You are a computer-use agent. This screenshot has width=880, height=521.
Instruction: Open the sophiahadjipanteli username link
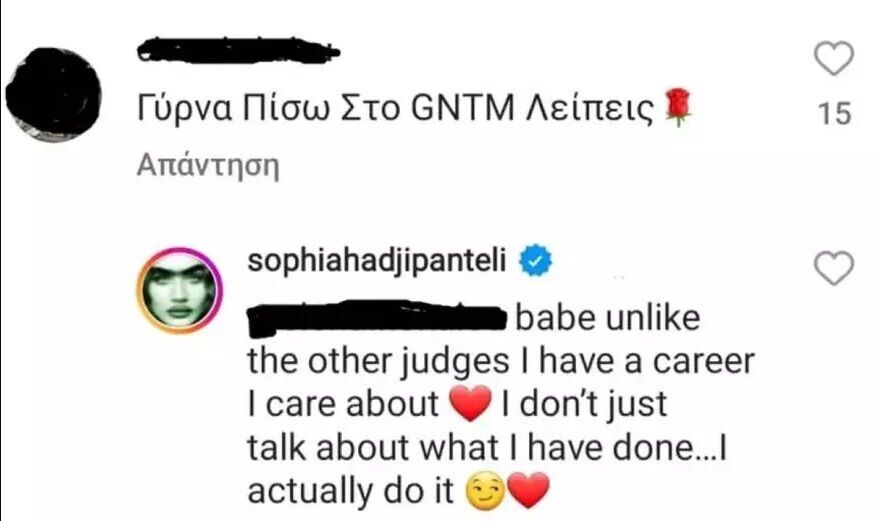(382, 263)
